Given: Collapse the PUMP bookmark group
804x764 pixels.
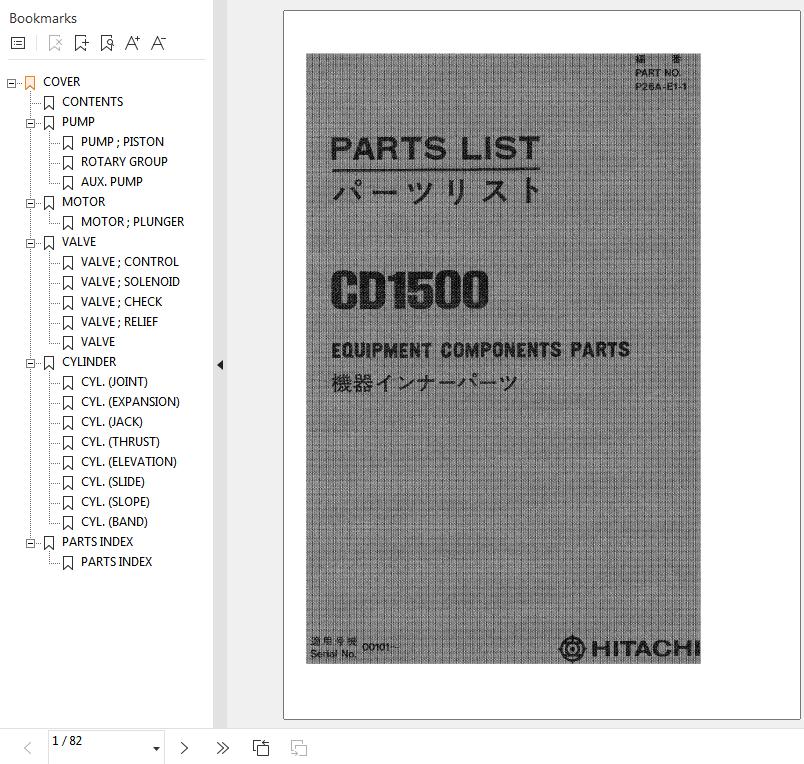Looking at the screenshot, I should 30,123.
